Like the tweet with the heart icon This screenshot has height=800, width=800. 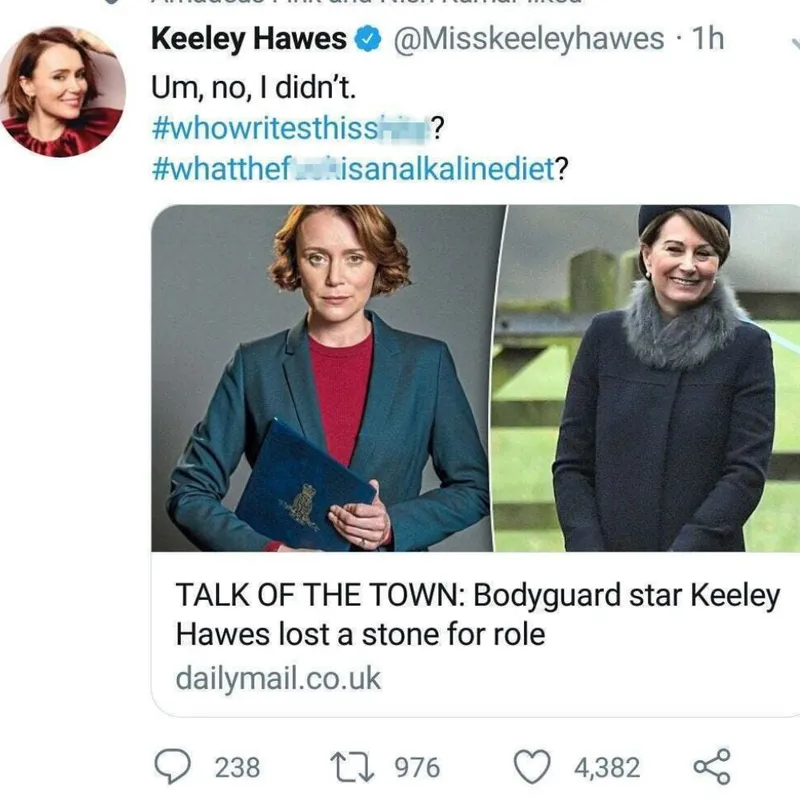click(x=534, y=766)
